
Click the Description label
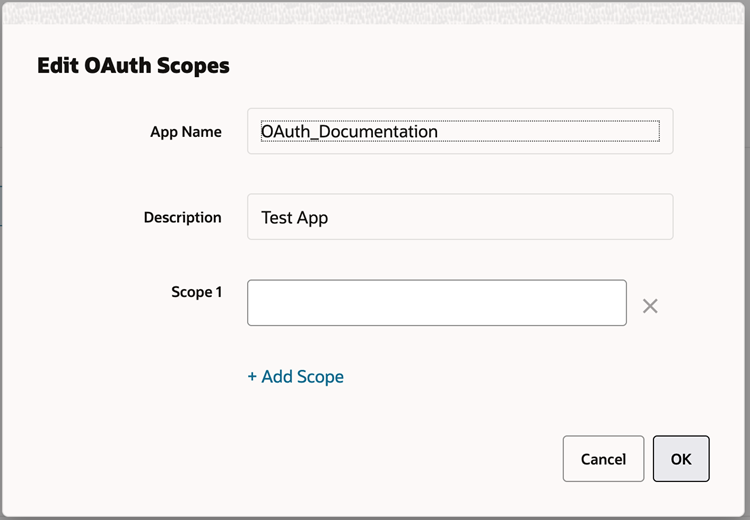(183, 218)
